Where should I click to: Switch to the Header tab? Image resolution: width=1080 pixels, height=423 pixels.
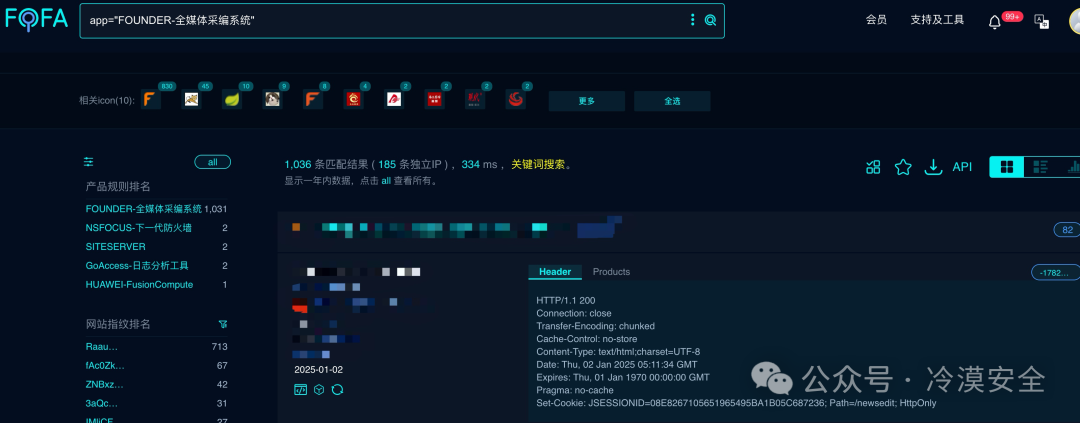tap(555, 272)
